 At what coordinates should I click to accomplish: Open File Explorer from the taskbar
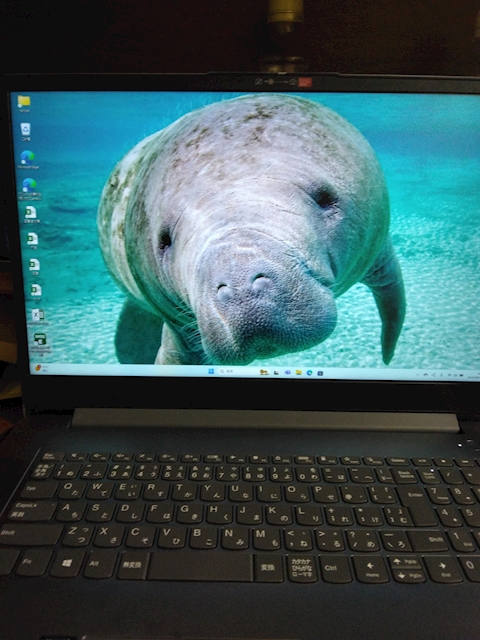[x=299, y=372]
